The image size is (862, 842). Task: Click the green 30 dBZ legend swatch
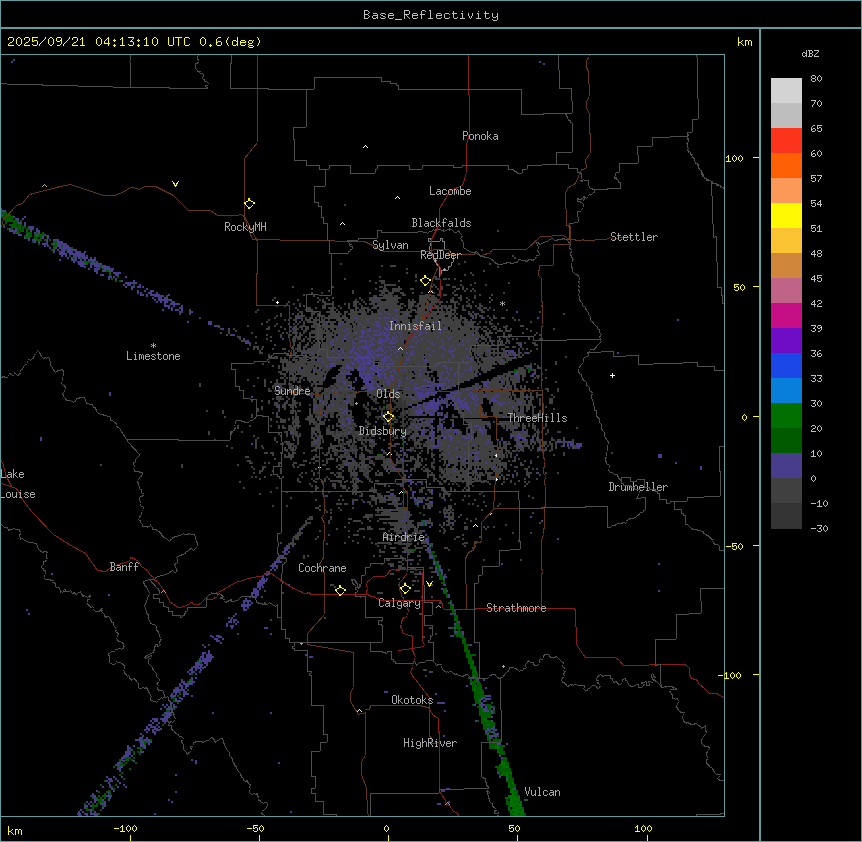coord(786,415)
